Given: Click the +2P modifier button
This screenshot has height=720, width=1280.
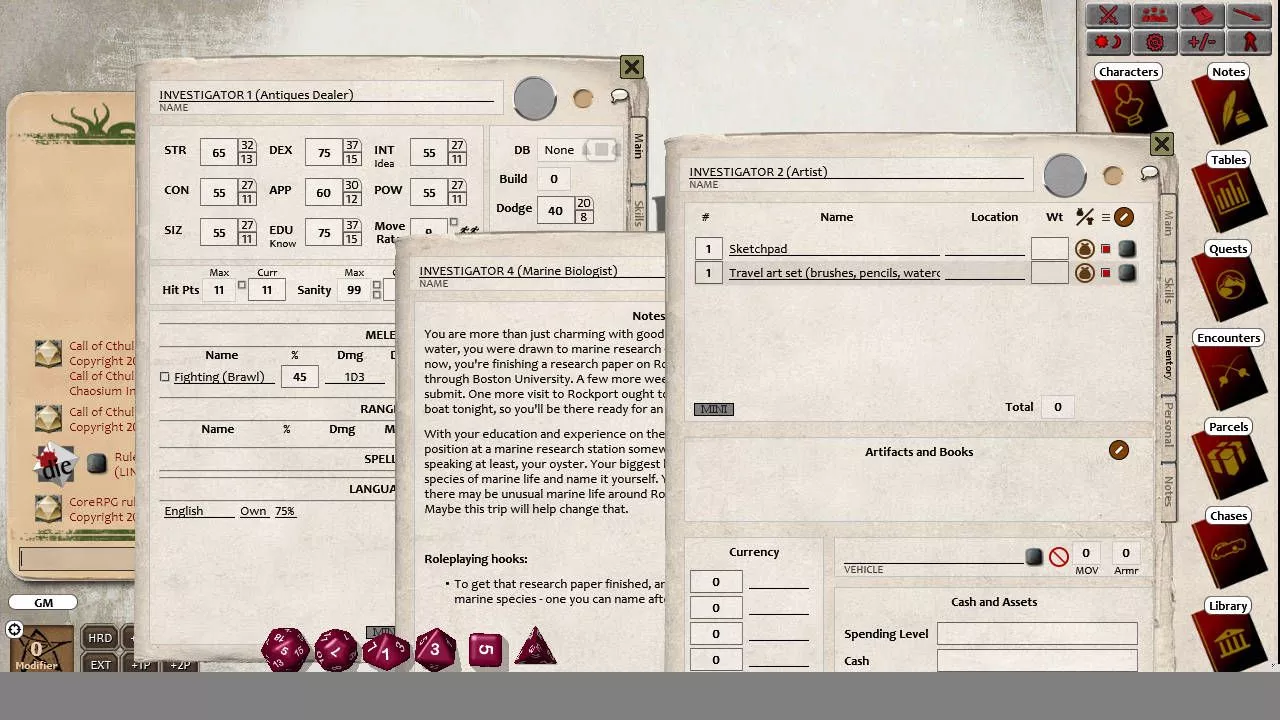Looking at the screenshot, I should pos(180,664).
